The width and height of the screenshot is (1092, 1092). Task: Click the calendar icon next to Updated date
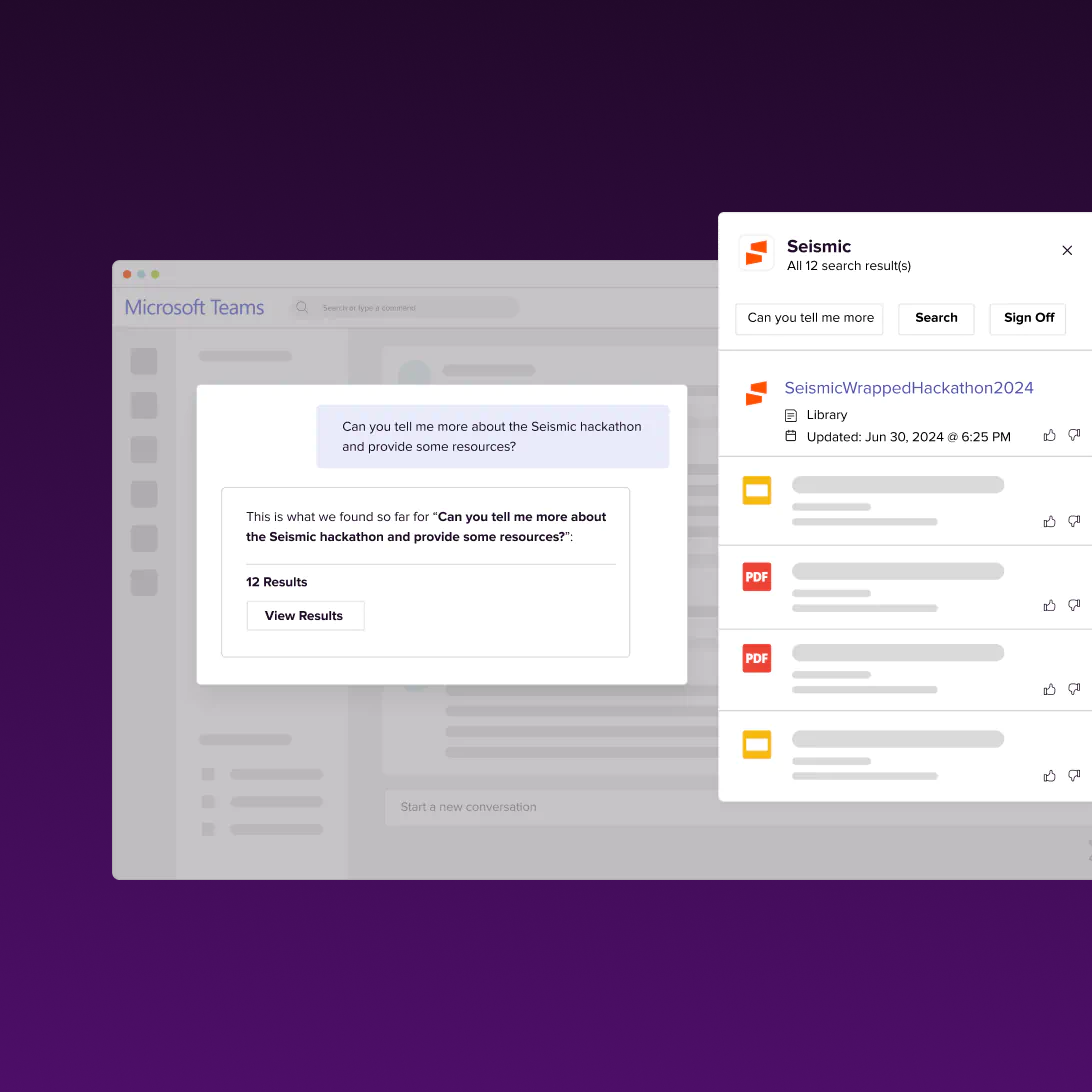(x=789, y=436)
